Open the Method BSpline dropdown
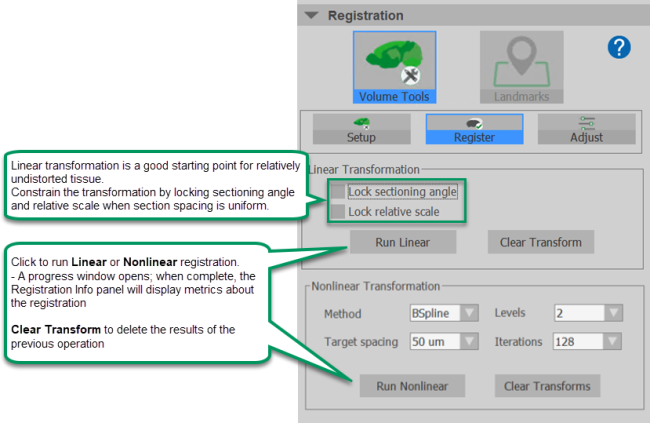The width and height of the screenshot is (650, 423). (442, 314)
